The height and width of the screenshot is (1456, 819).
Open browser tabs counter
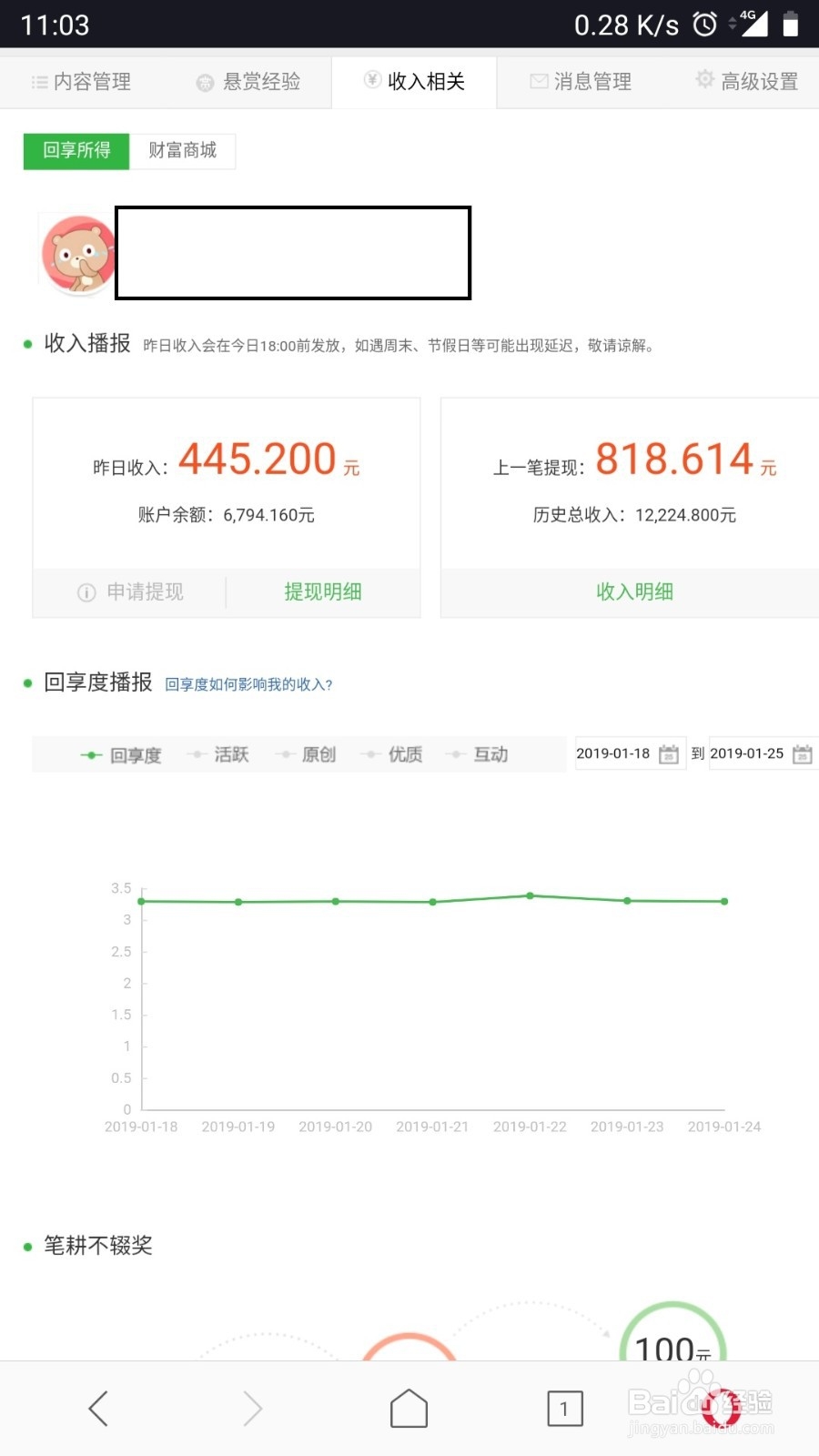click(565, 1409)
